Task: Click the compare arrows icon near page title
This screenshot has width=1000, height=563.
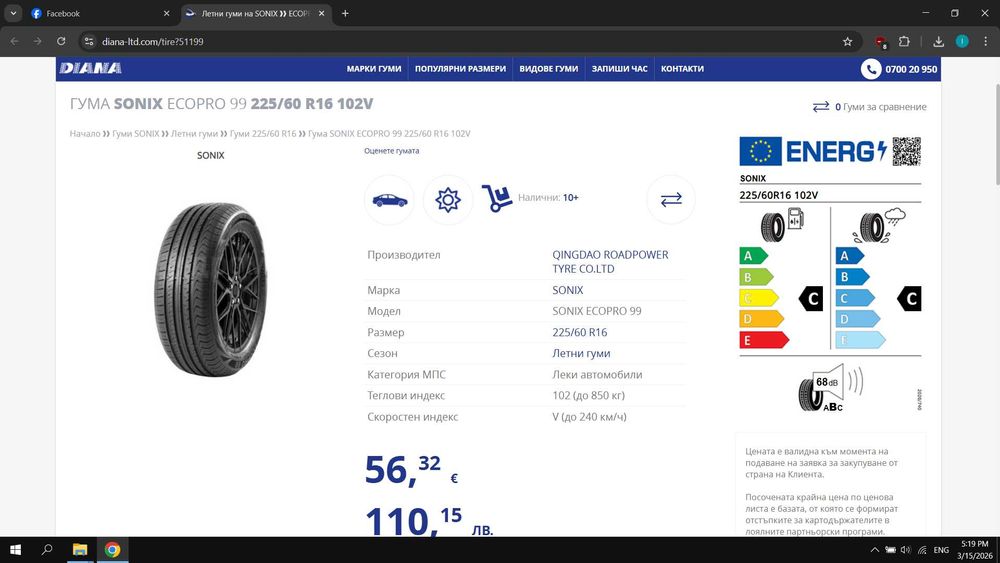Action: 821,106
